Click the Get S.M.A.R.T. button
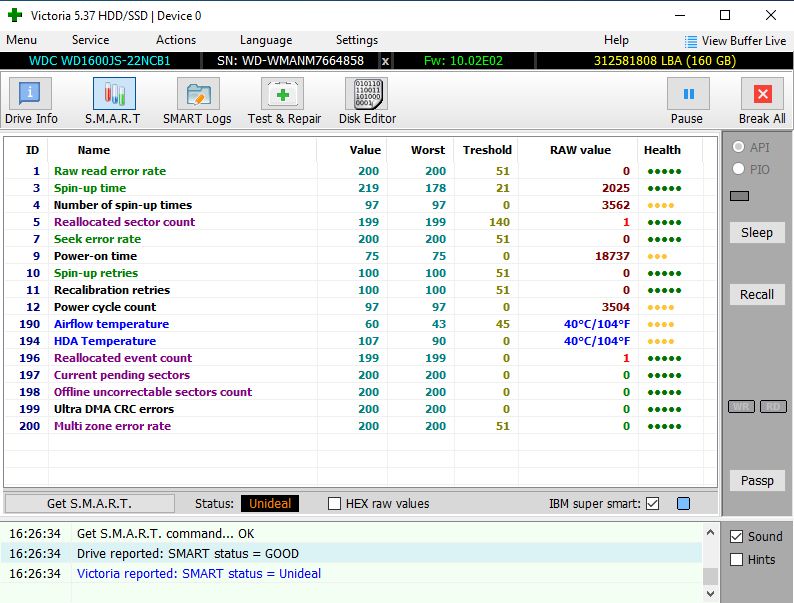Image resolution: width=794 pixels, height=603 pixels. (90, 503)
